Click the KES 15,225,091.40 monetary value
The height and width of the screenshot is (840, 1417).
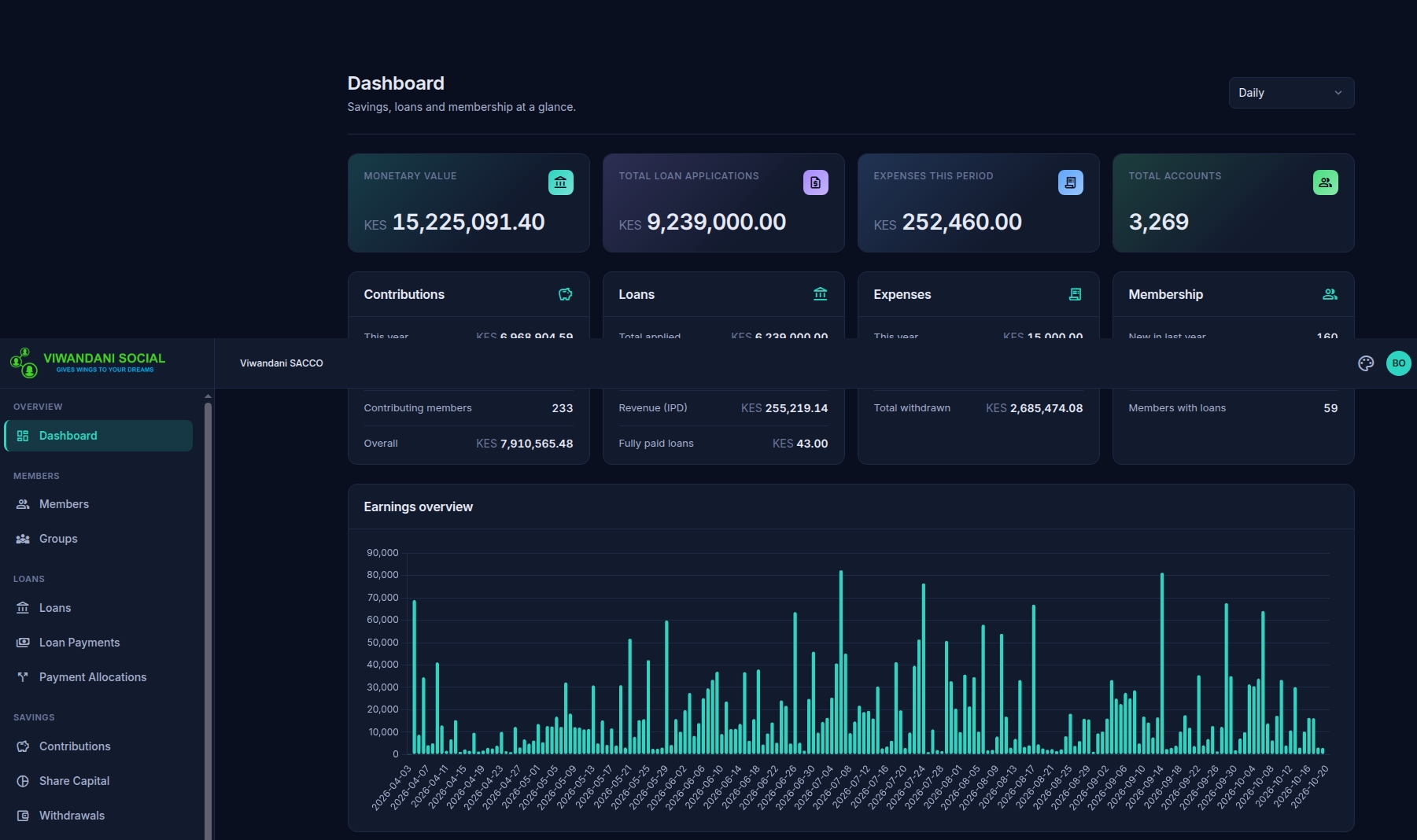tap(454, 223)
